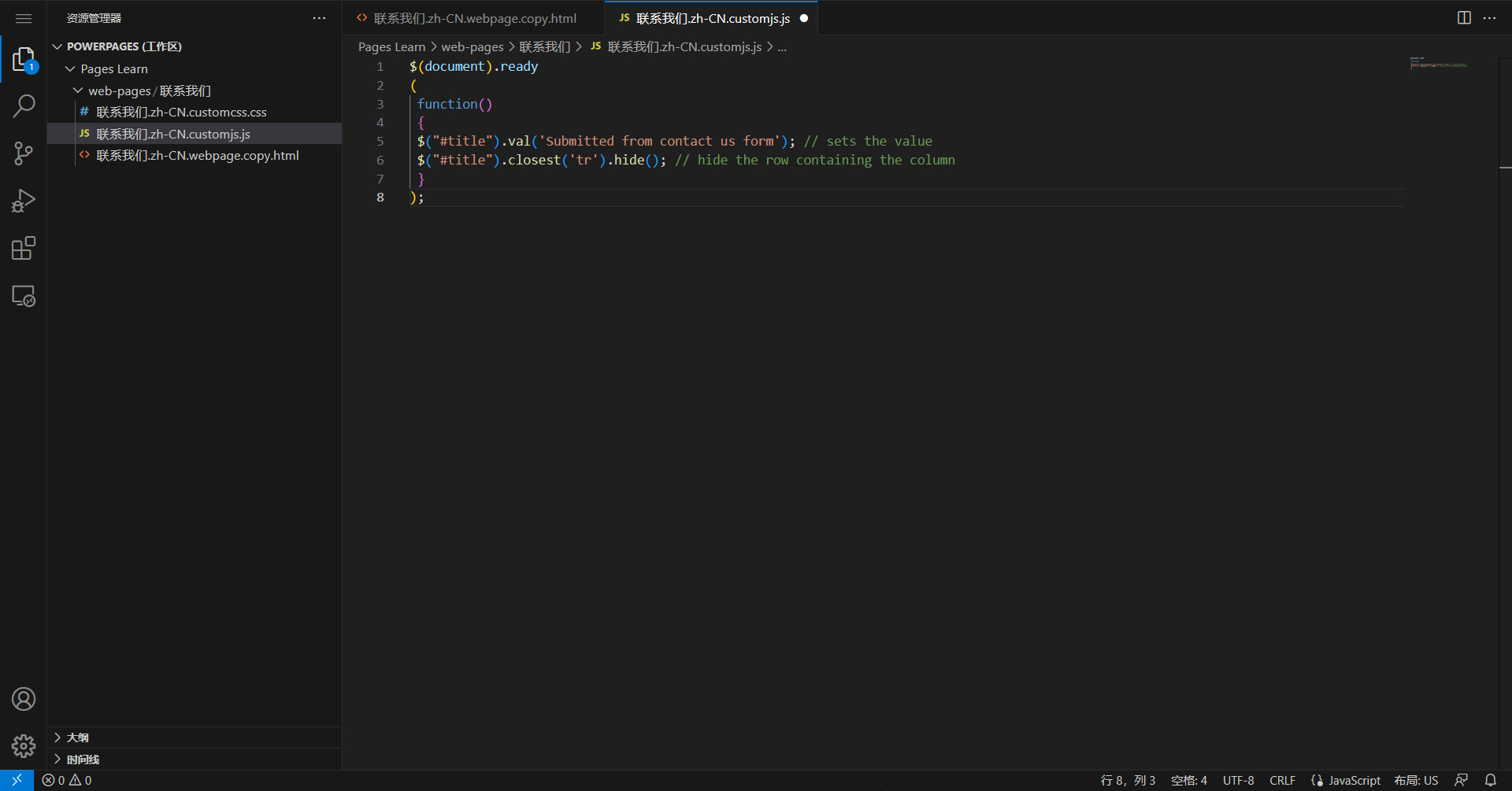Open the Remote Explorer view

pyautogui.click(x=24, y=296)
